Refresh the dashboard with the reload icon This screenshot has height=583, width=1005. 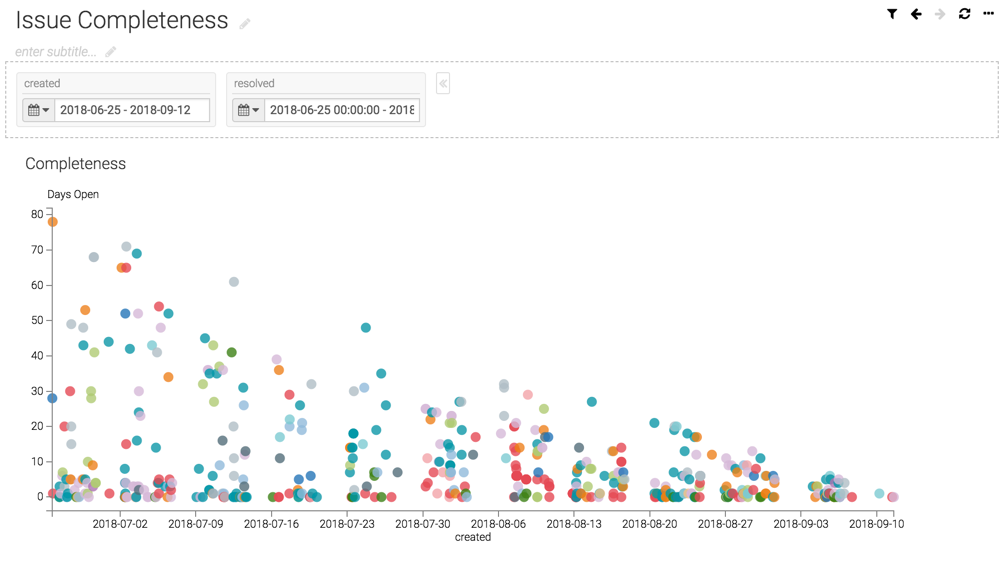pyautogui.click(x=964, y=14)
